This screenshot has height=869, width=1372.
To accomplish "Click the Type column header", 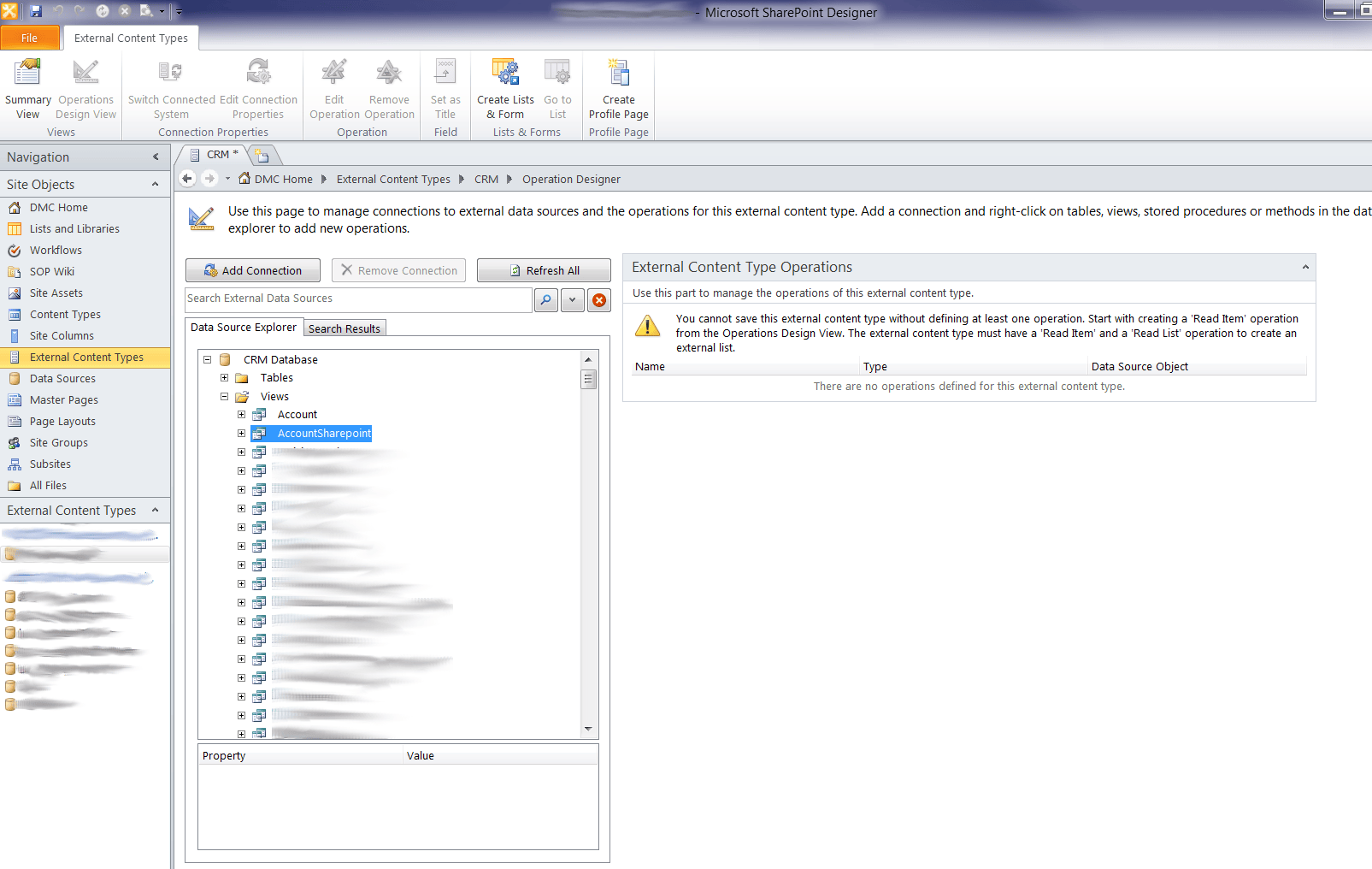I will point(974,367).
